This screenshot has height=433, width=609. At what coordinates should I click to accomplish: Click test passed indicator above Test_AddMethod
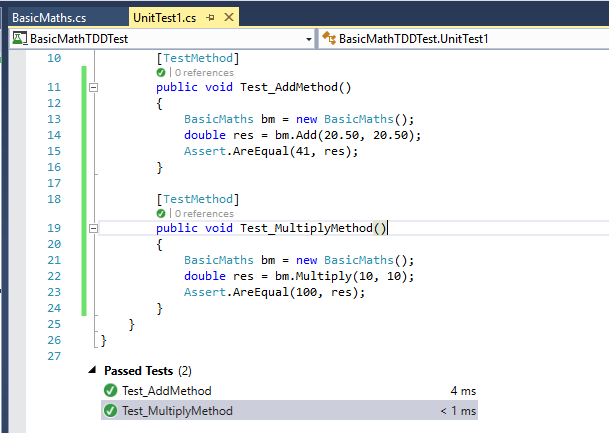161,73
